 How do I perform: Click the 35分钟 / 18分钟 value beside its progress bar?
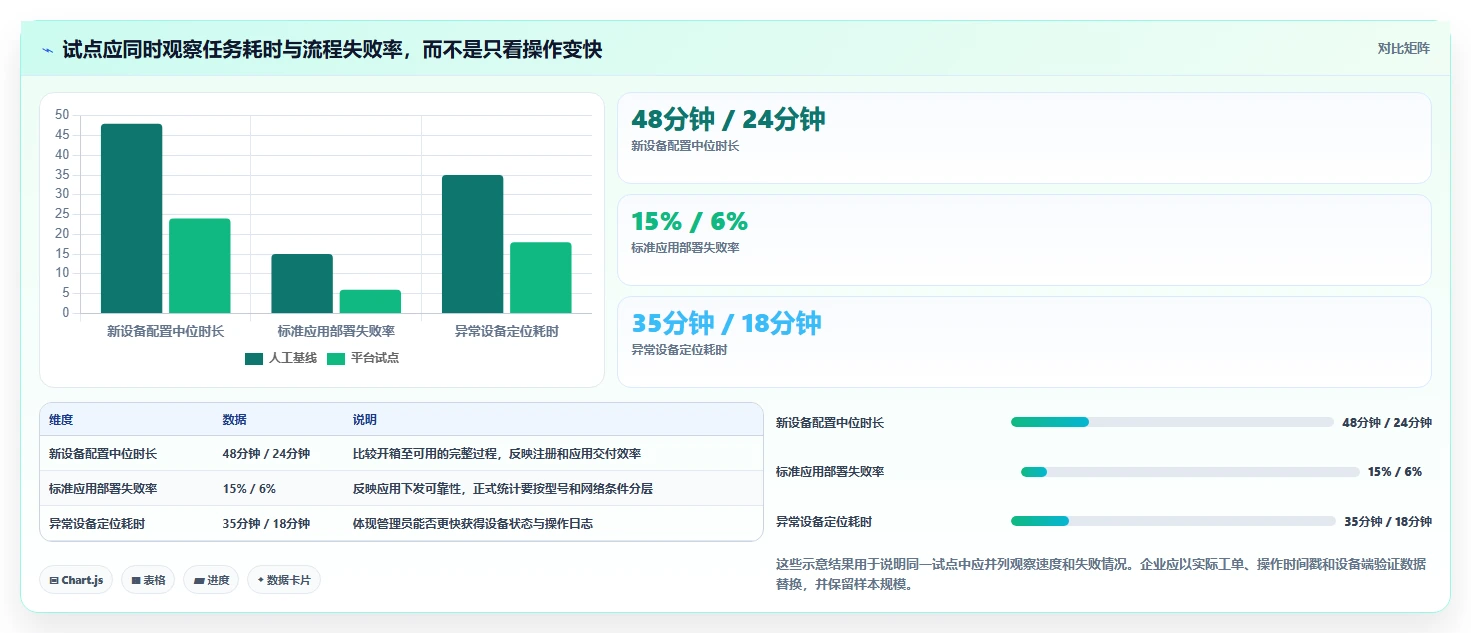pyautogui.click(x=1388, y=522)
